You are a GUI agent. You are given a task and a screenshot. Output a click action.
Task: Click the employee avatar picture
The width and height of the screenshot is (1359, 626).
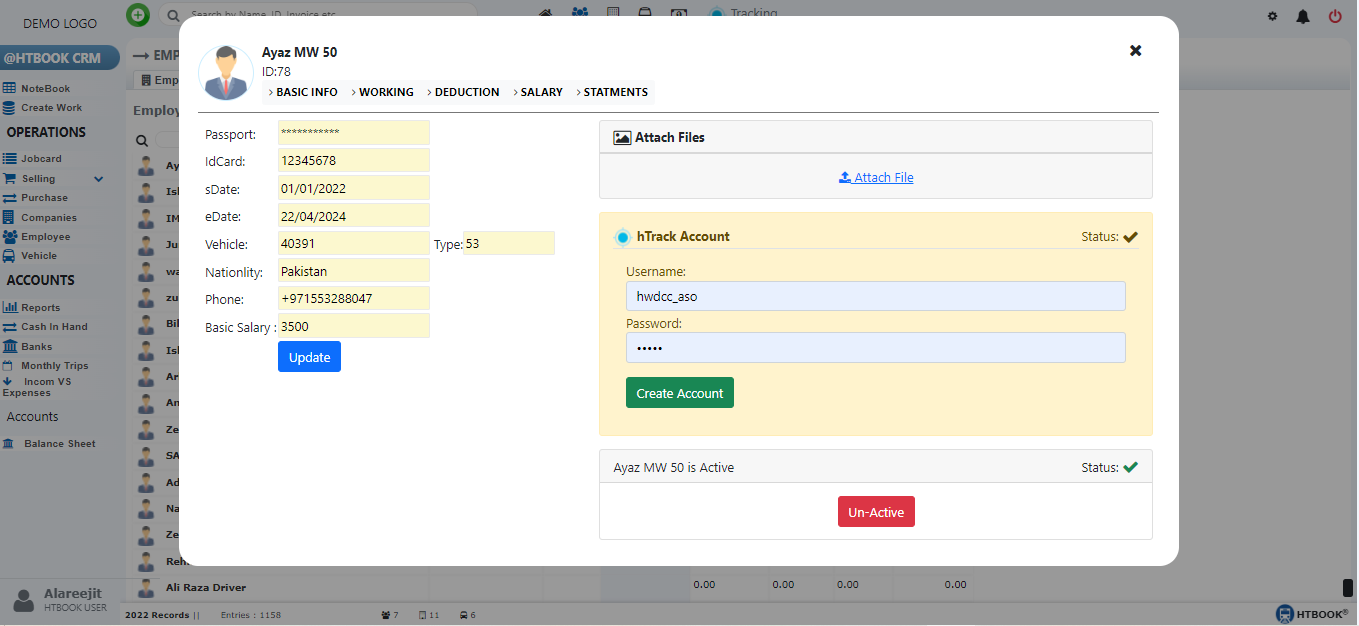click(226, 73)
